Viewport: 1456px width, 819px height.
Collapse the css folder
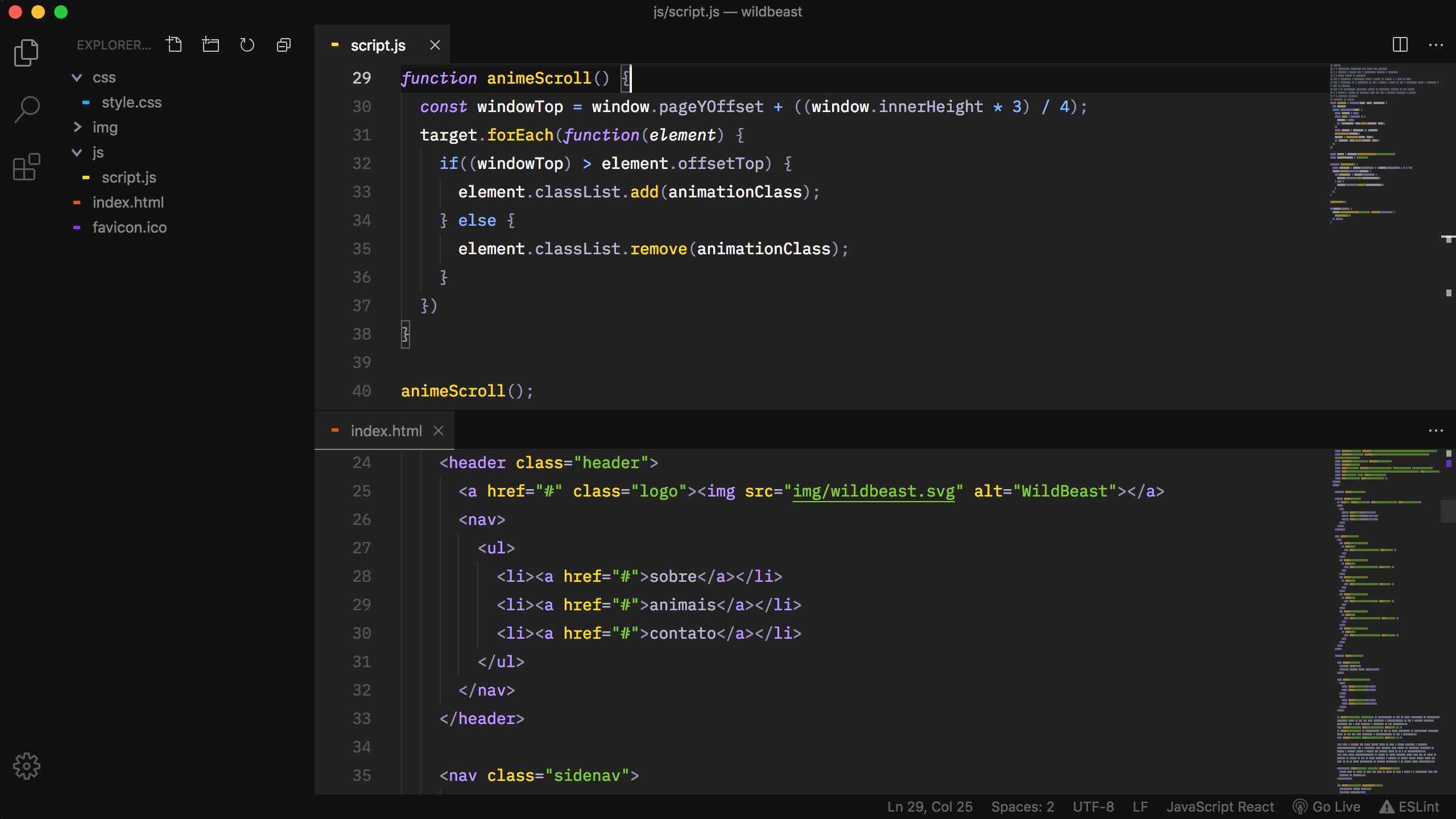tap(77, 77)
